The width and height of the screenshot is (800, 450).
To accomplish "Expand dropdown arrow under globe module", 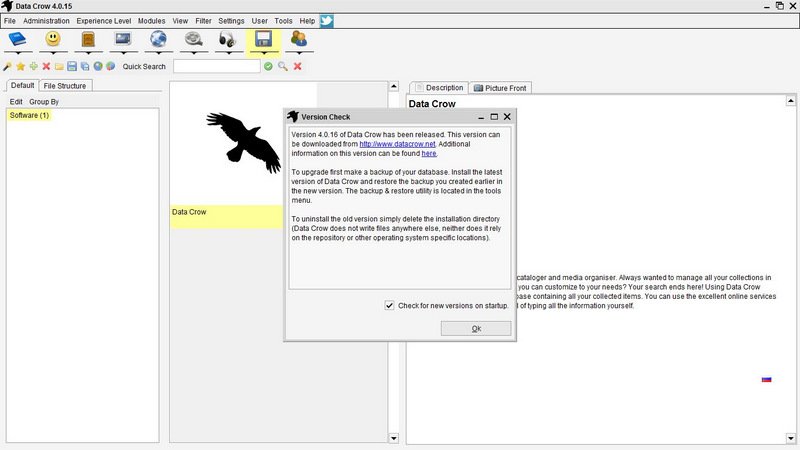I will (x=158, y=52).
